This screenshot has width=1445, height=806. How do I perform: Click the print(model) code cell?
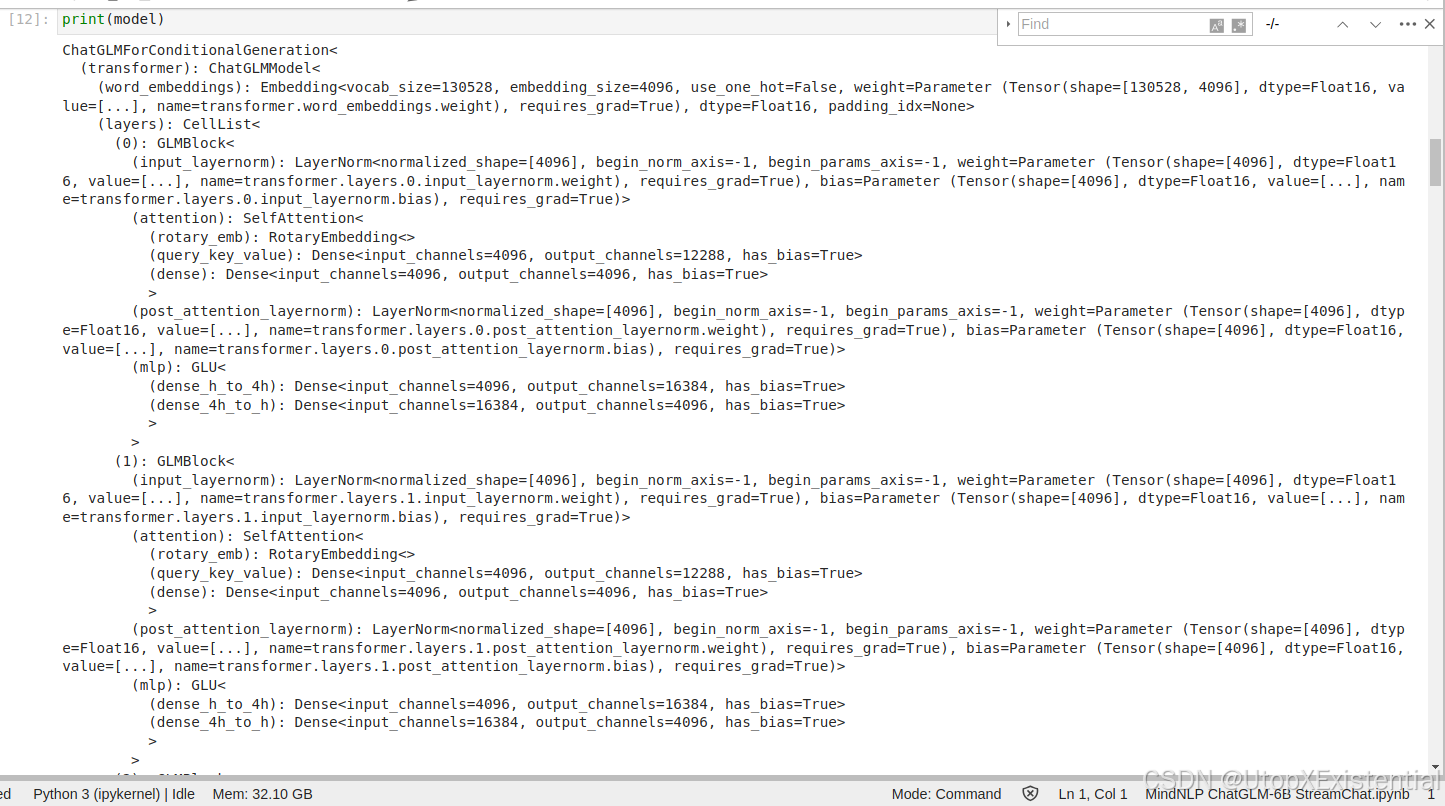coord(526,19)
